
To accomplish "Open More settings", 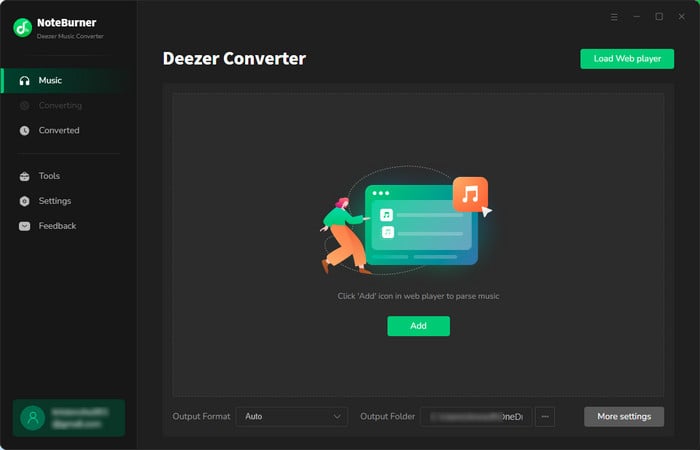I will tap(624, 417).
